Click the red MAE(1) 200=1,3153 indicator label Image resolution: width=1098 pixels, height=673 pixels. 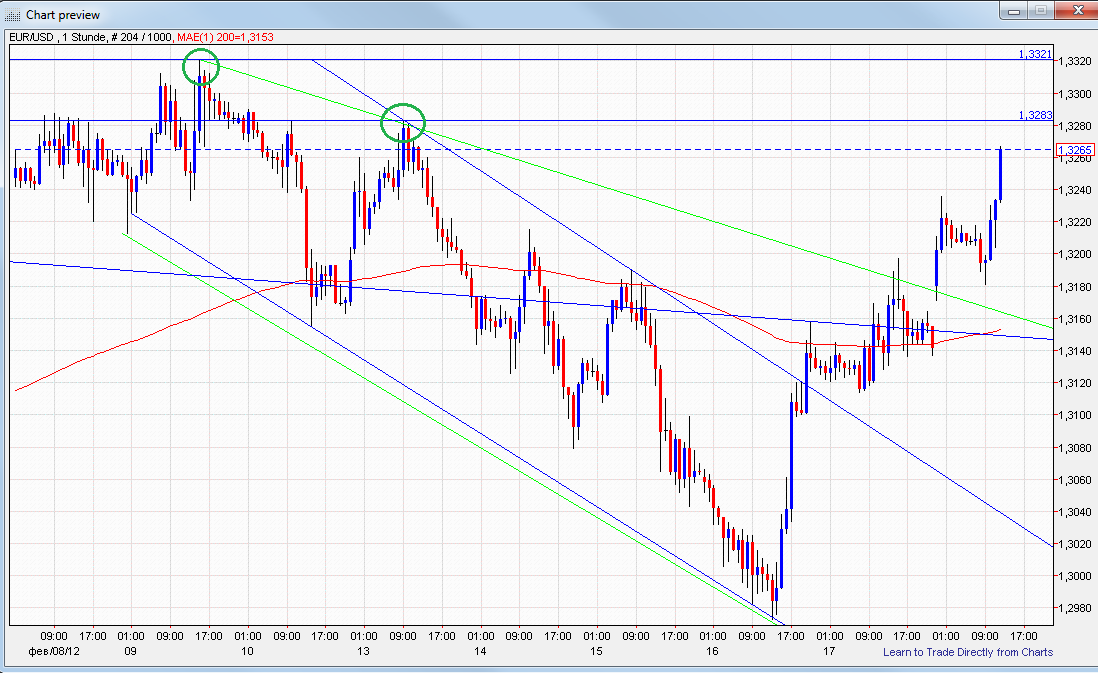tap(226, 37)
